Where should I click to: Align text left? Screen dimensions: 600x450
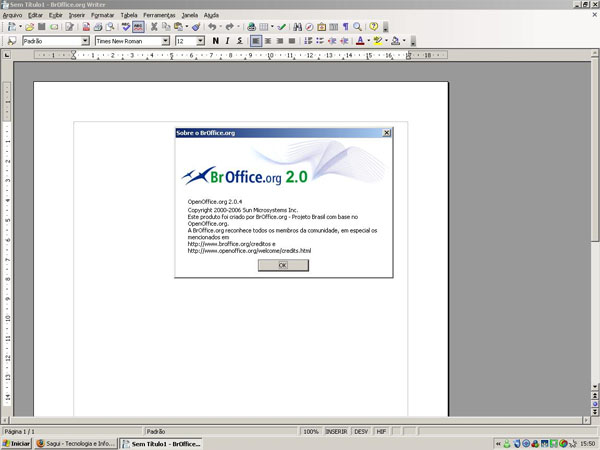[256, 41]
